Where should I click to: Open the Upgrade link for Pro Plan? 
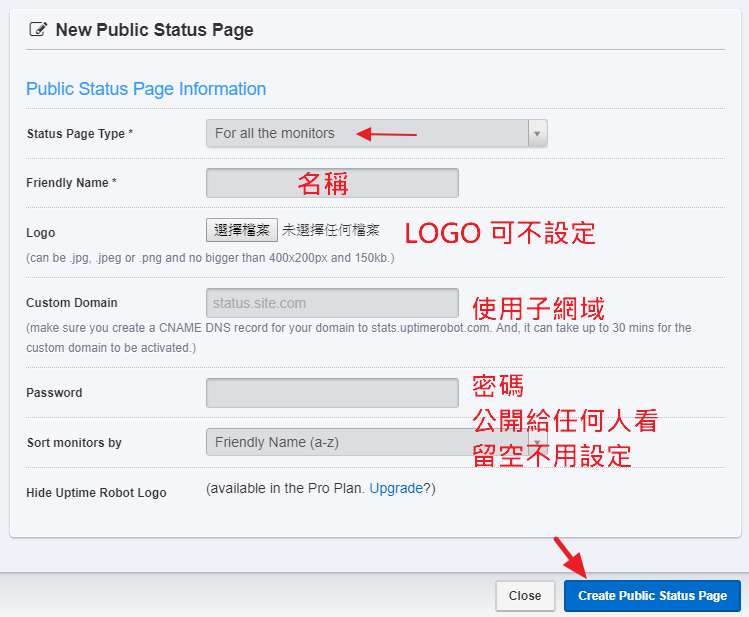(x=395, y=489)
